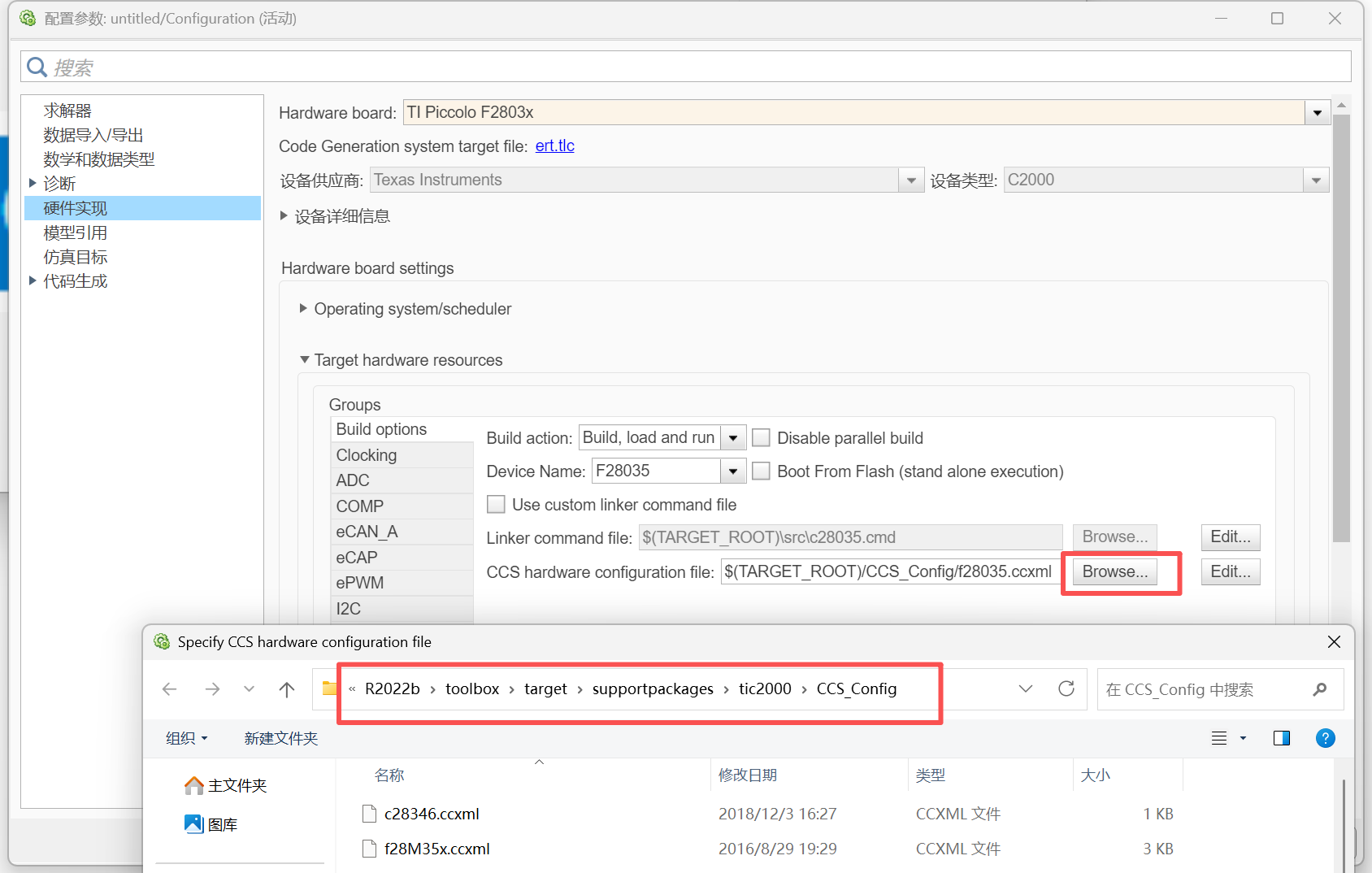The height and width of the screenshot is (873, 1372).
Task: Select eCAN_A group
Action: 402,532
